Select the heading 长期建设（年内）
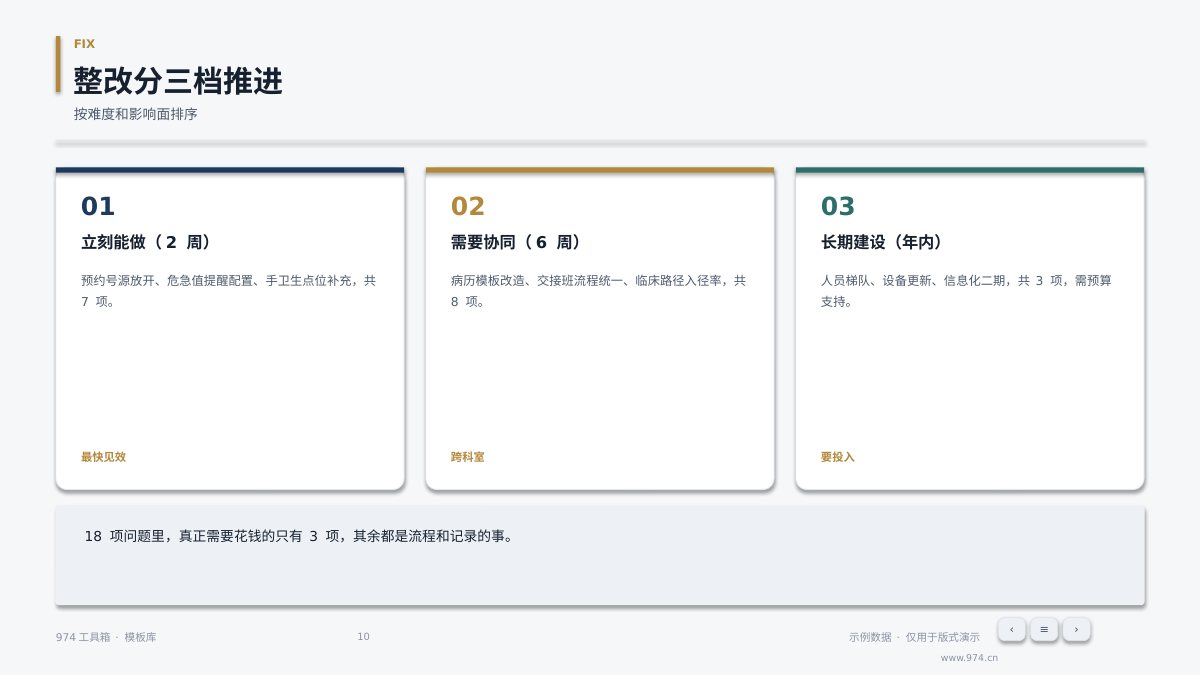Viewport: 1200px width, 675px height. point(882,242)
